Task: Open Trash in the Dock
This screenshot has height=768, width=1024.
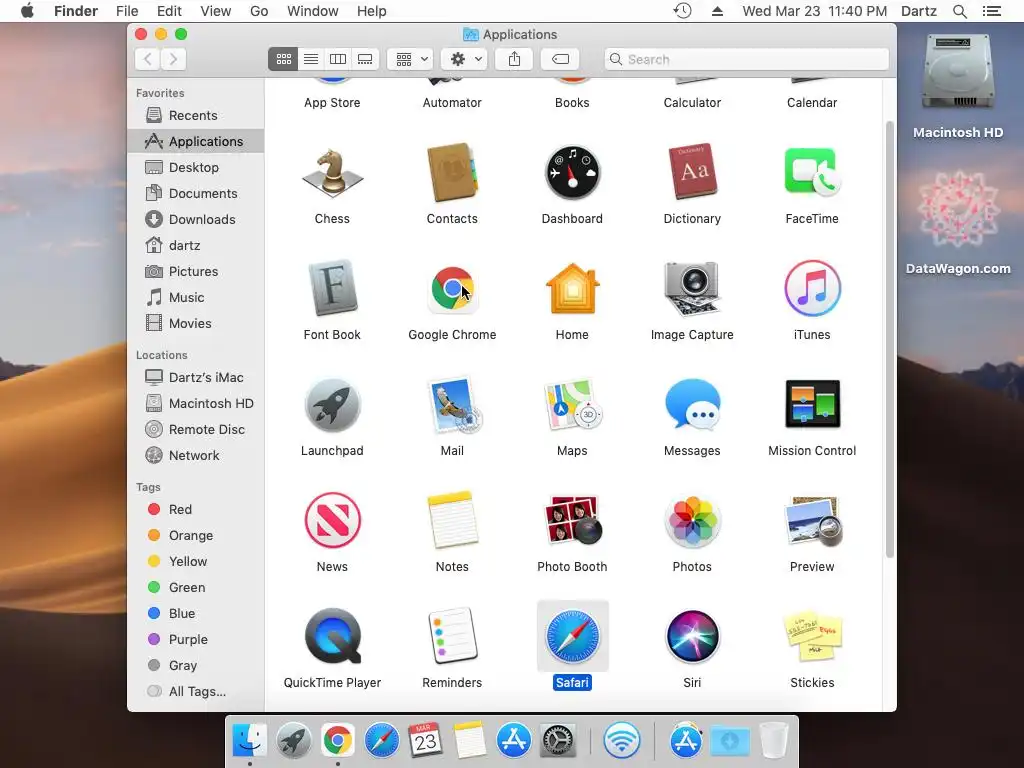Action: (774, 741)
